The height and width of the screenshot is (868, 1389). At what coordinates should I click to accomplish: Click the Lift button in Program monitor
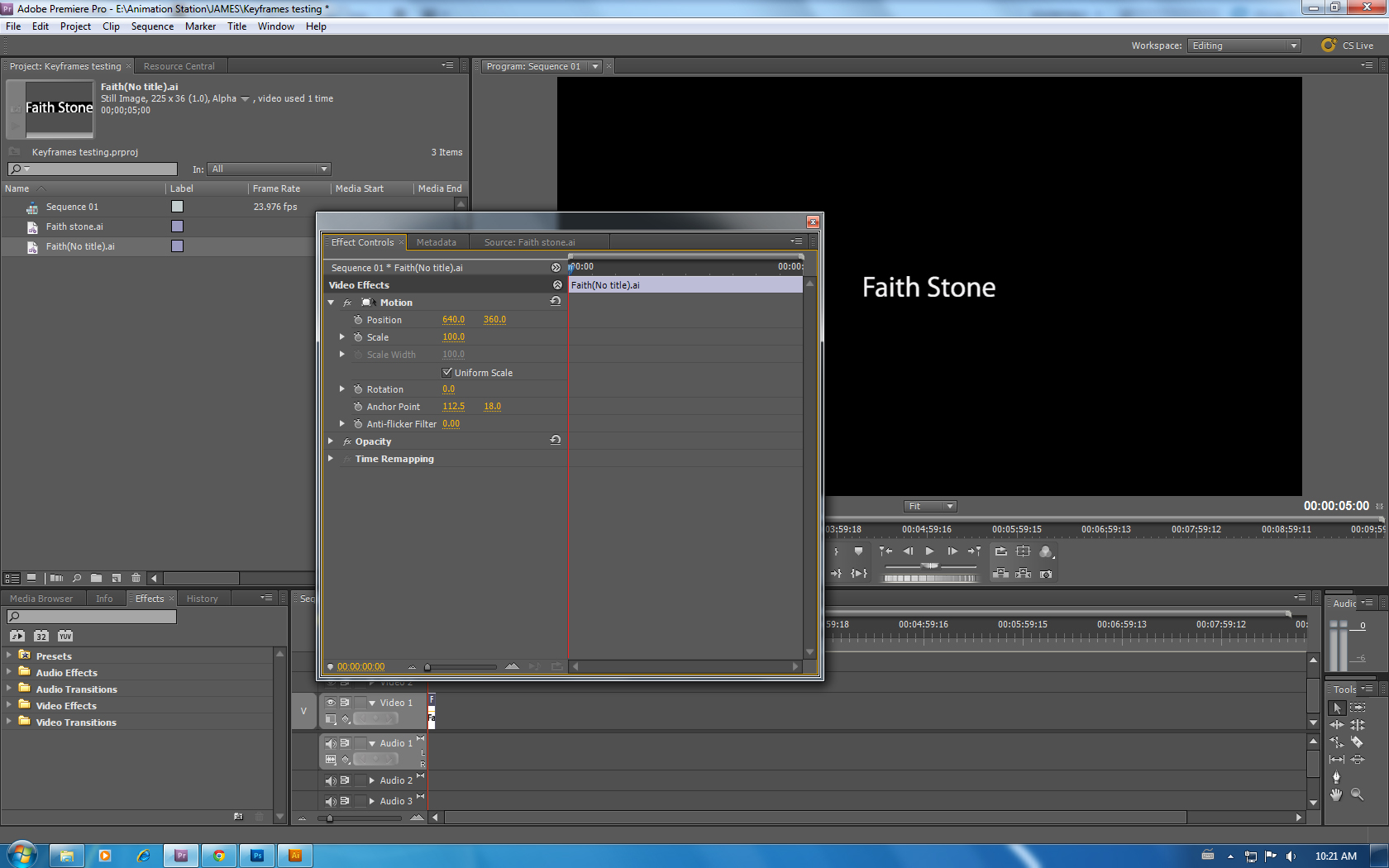click(1000, 574)
